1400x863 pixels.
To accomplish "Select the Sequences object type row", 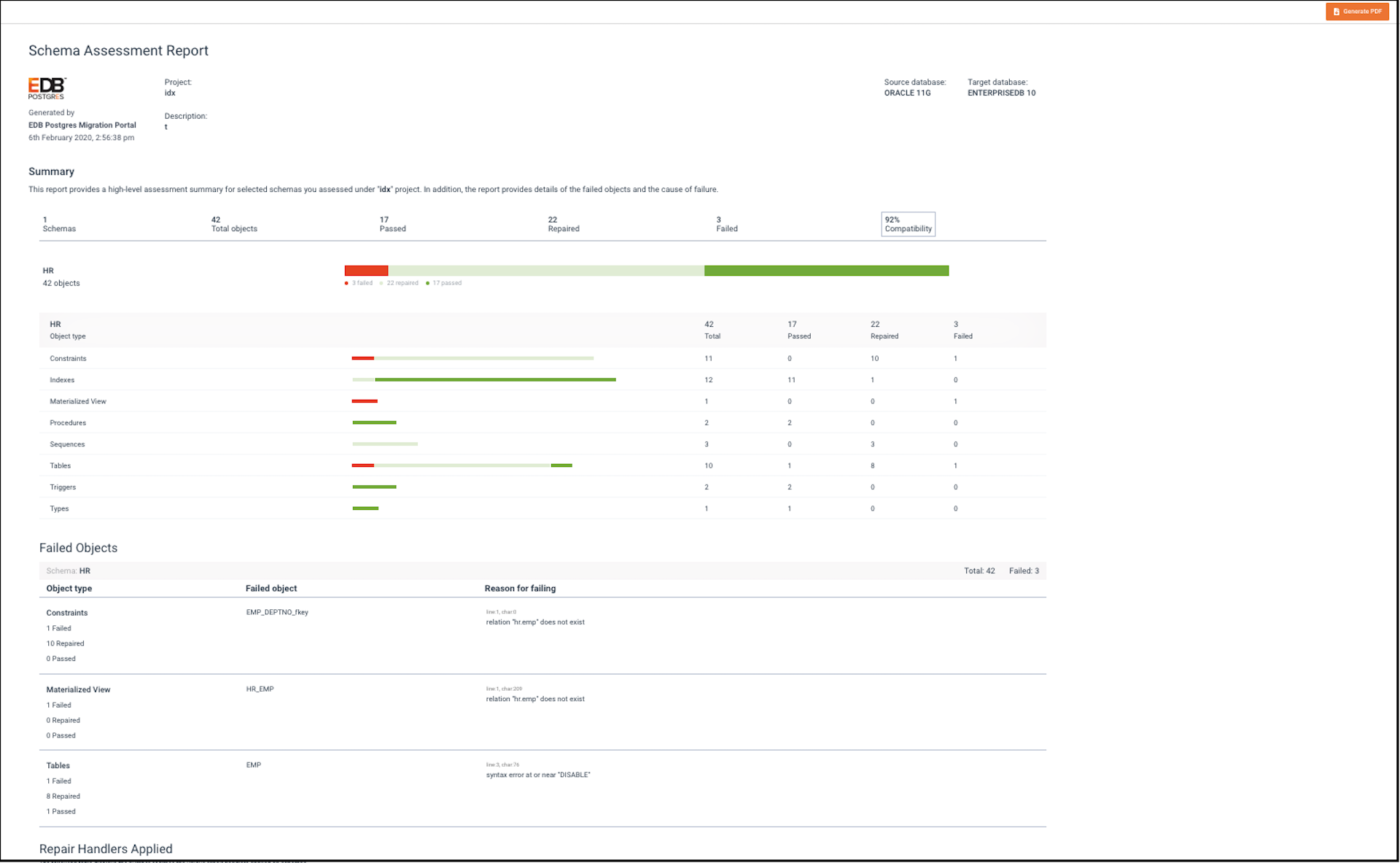I will (x=542, y=444).
